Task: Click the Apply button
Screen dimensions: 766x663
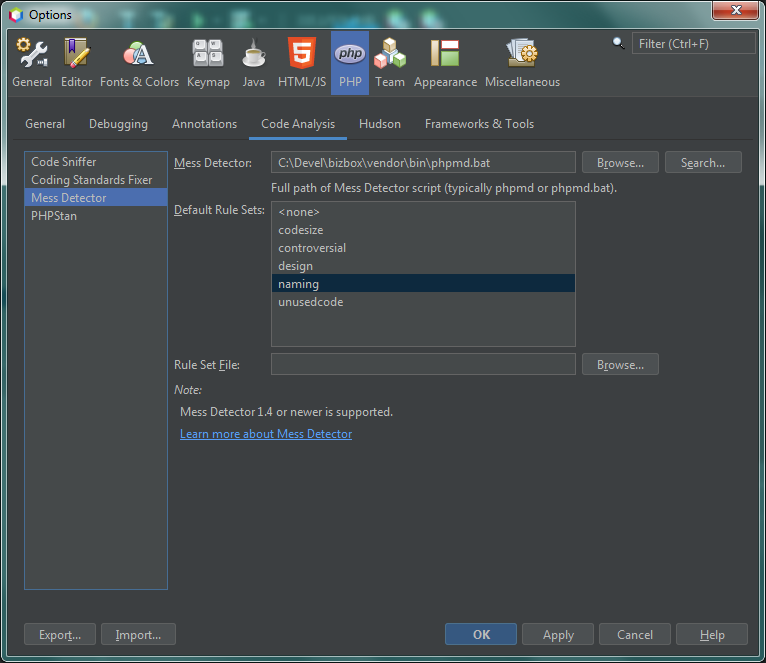Action: [x=558, y=634]
